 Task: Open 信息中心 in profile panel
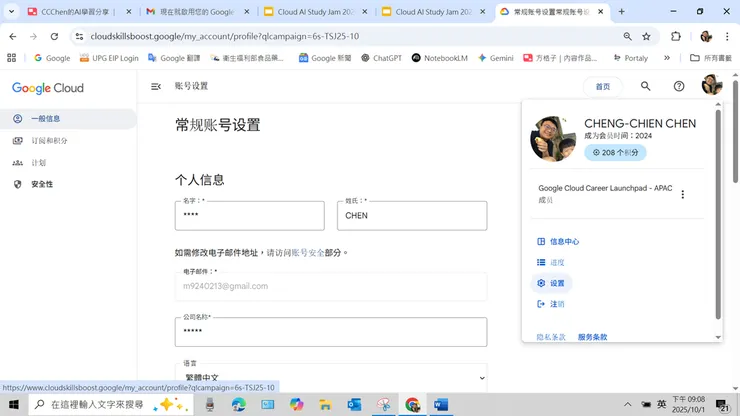coord(558,241)
